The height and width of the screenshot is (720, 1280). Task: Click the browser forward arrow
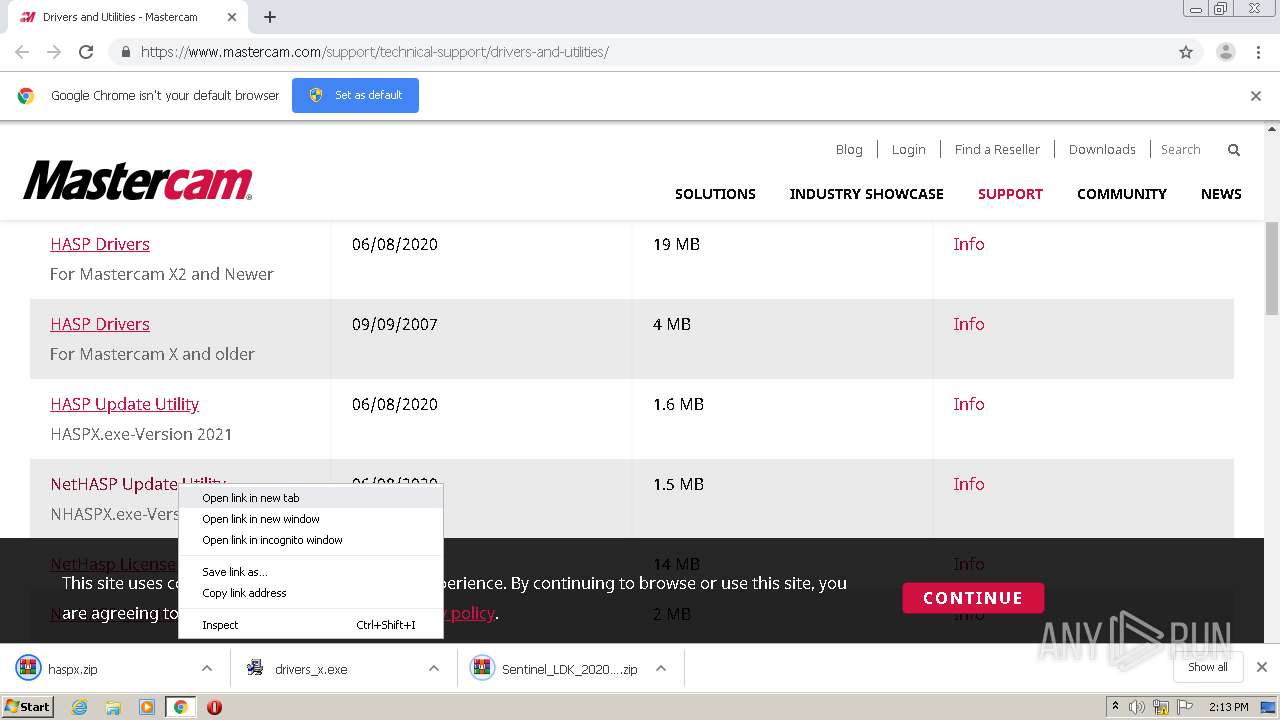(54, 52)
